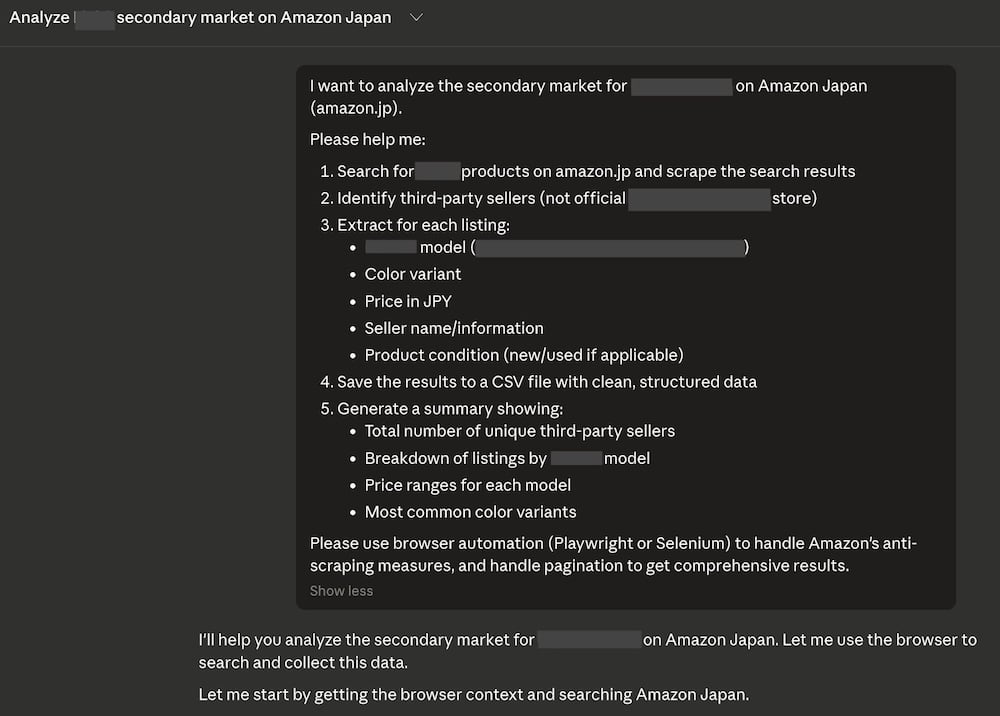Open the conversation title dropdown chevron
The height and width of the screenshot is (716, 1000).
coord(415,17)
